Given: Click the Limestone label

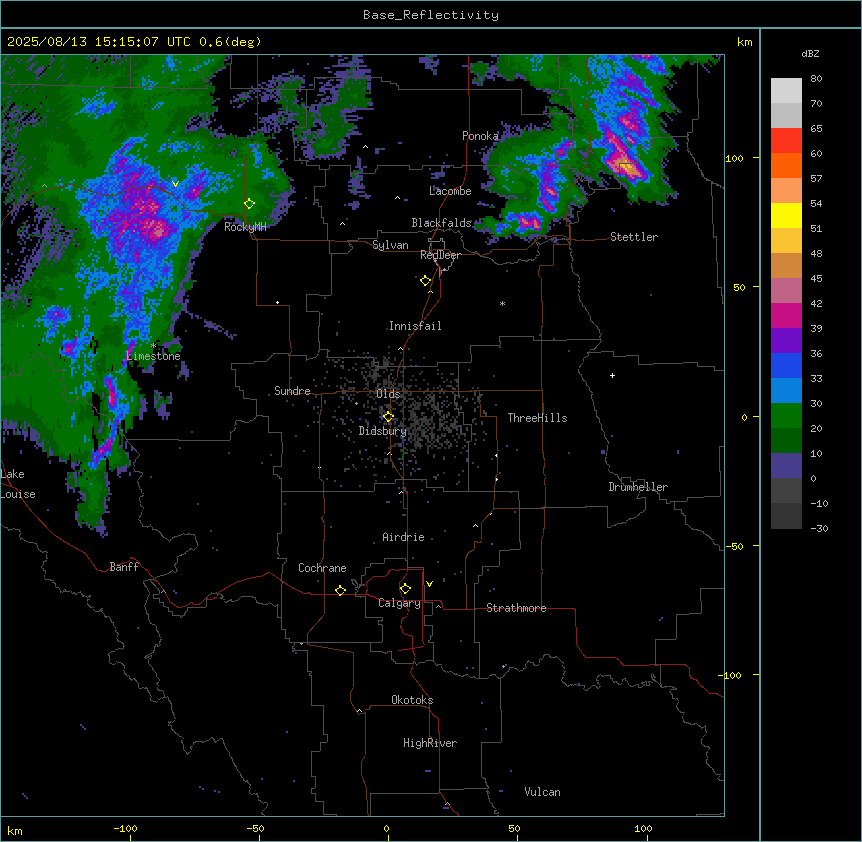Looking at the screenshot, I should (x=153, y=356).
